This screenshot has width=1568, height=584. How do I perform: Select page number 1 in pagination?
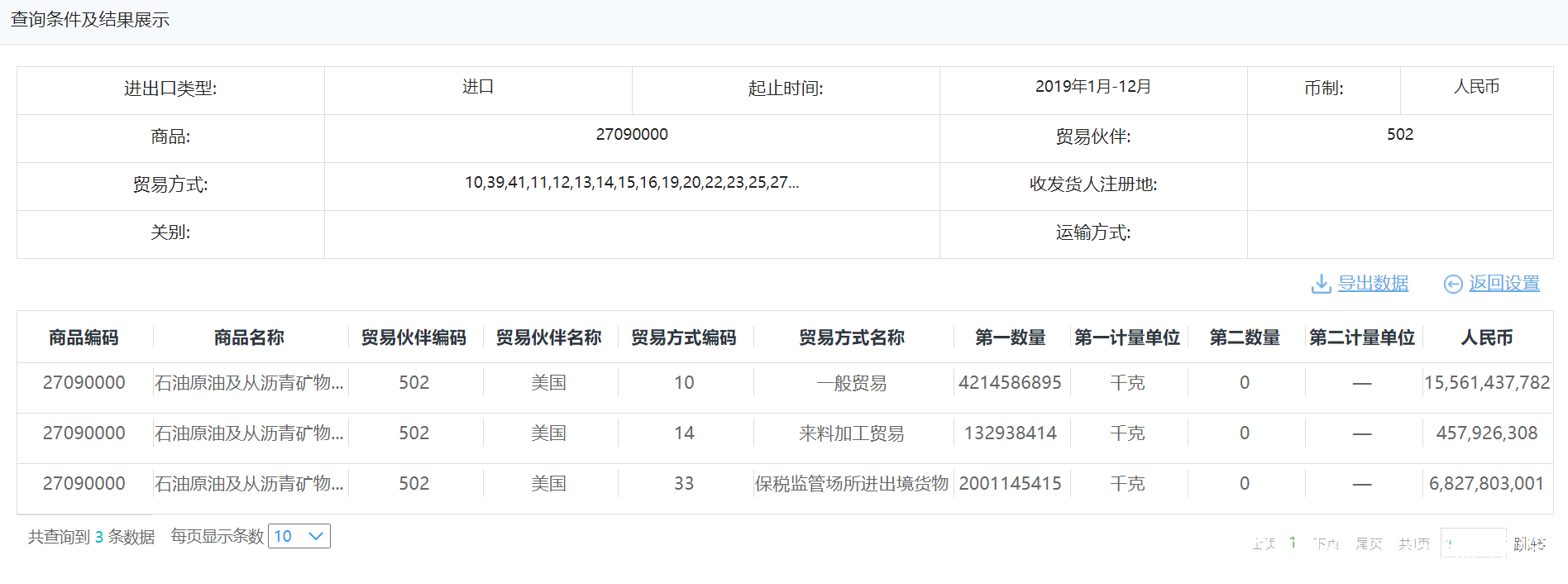pos(1293,543)
